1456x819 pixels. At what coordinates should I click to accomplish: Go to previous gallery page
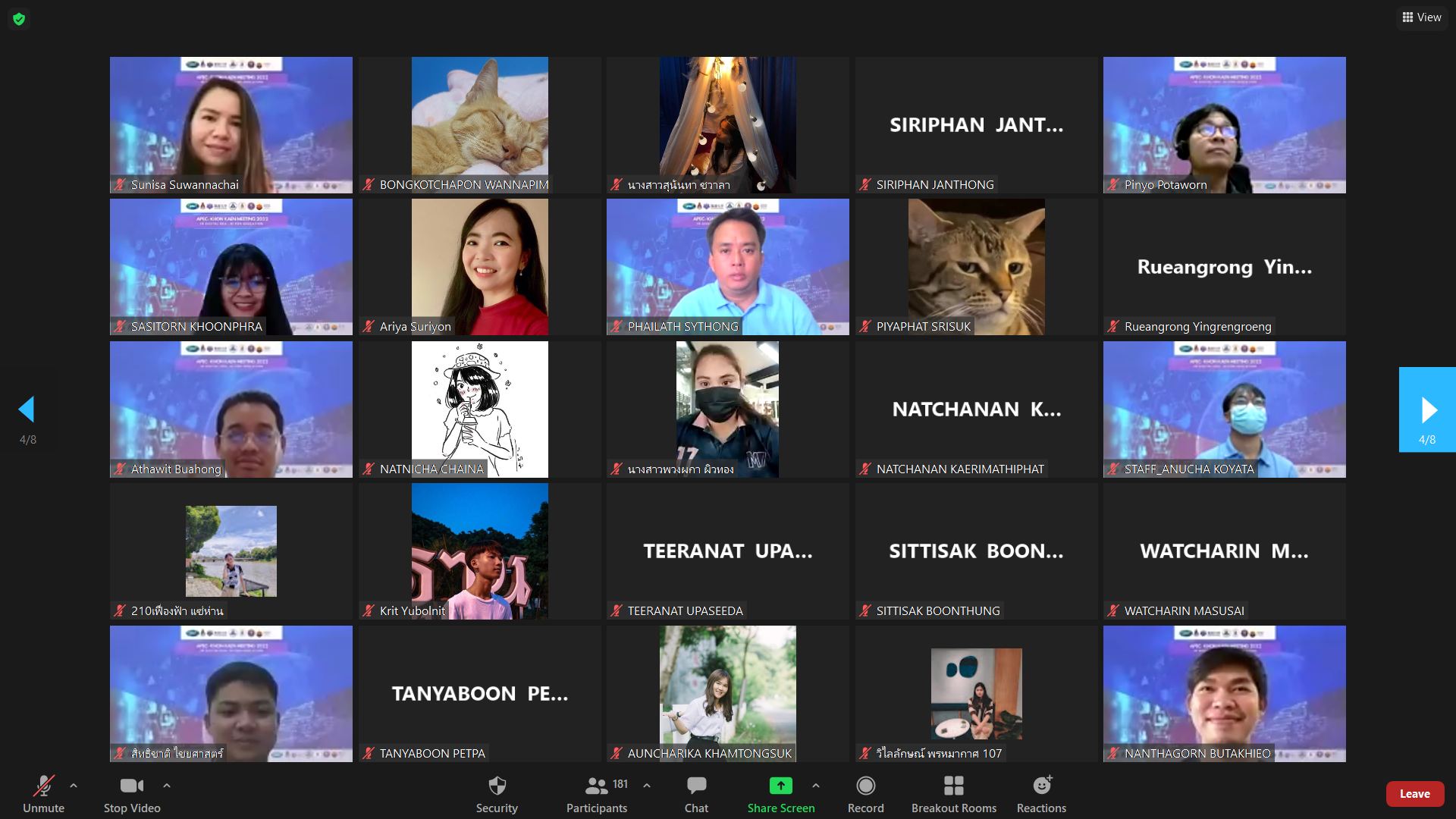pyautogui.click(x=27, y=410)
